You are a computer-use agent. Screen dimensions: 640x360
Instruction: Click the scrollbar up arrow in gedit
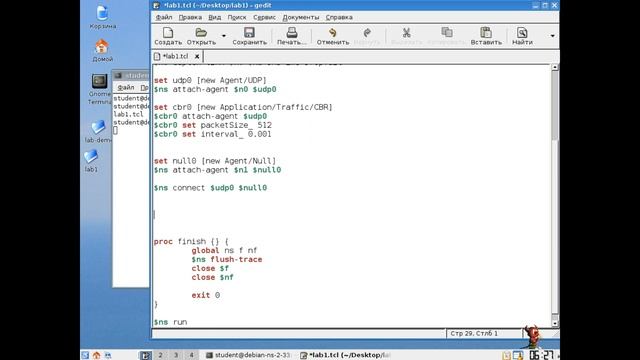(555, 67)
